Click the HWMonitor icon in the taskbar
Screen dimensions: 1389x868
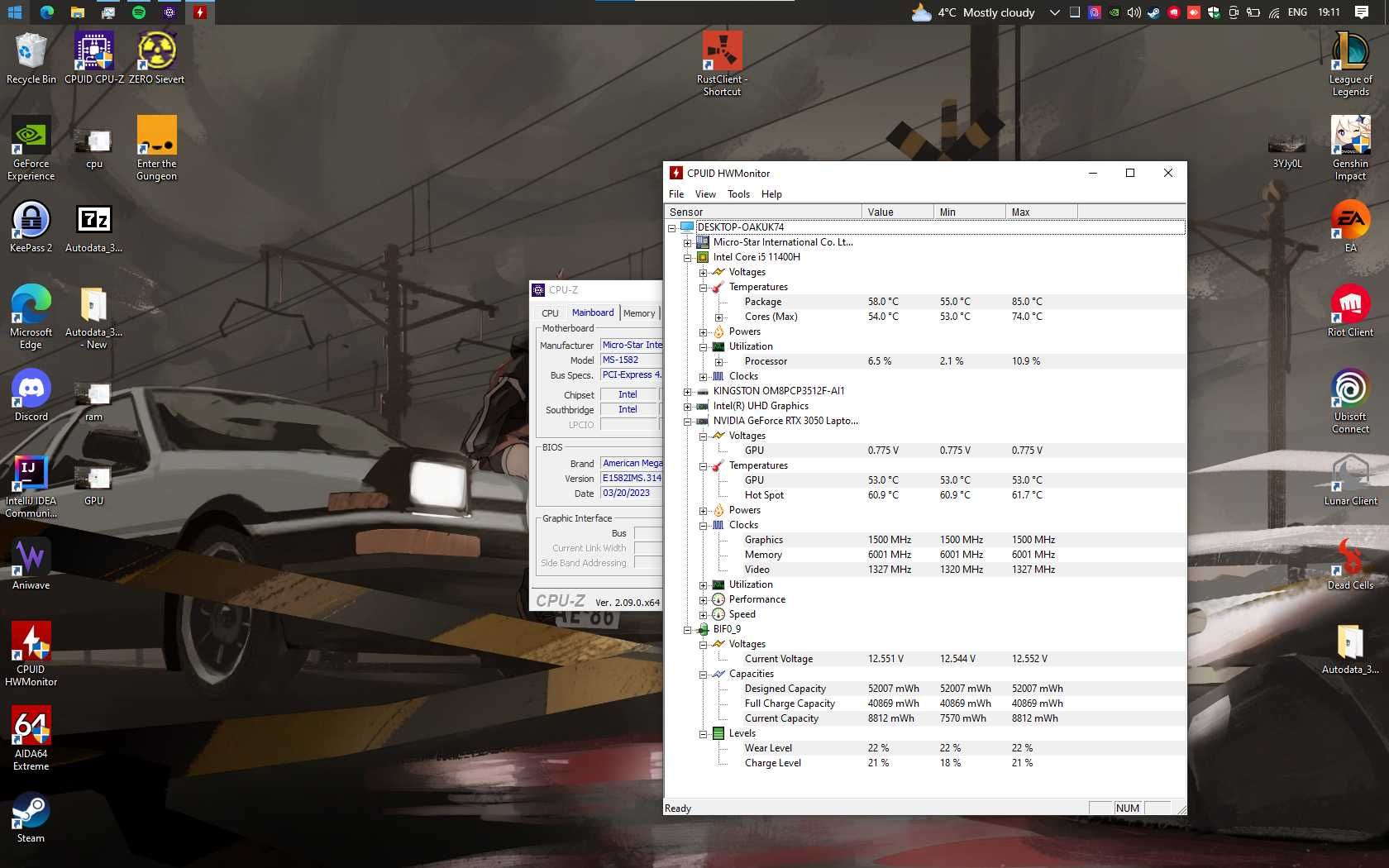click(199, 12)
